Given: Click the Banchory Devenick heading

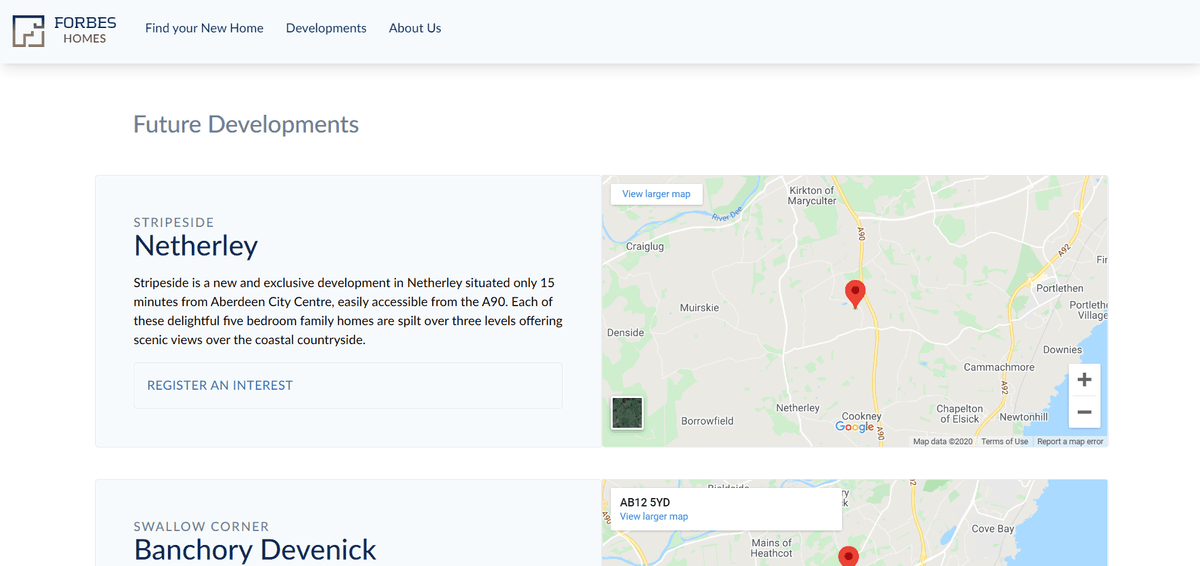Looking at the screenshot, I should pyautogui.click(x=255, y=549).
